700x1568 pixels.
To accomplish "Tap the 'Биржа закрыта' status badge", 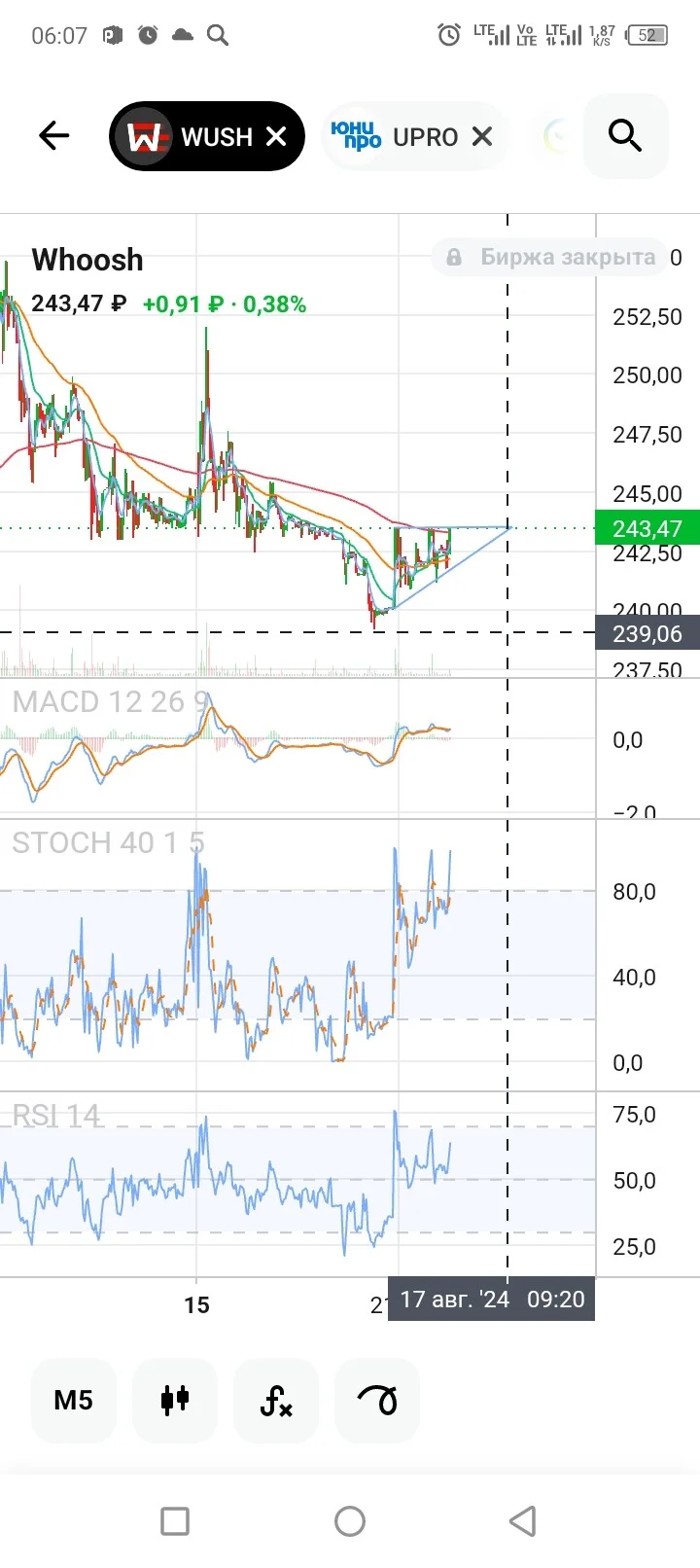I will click(x=549, y=257).
